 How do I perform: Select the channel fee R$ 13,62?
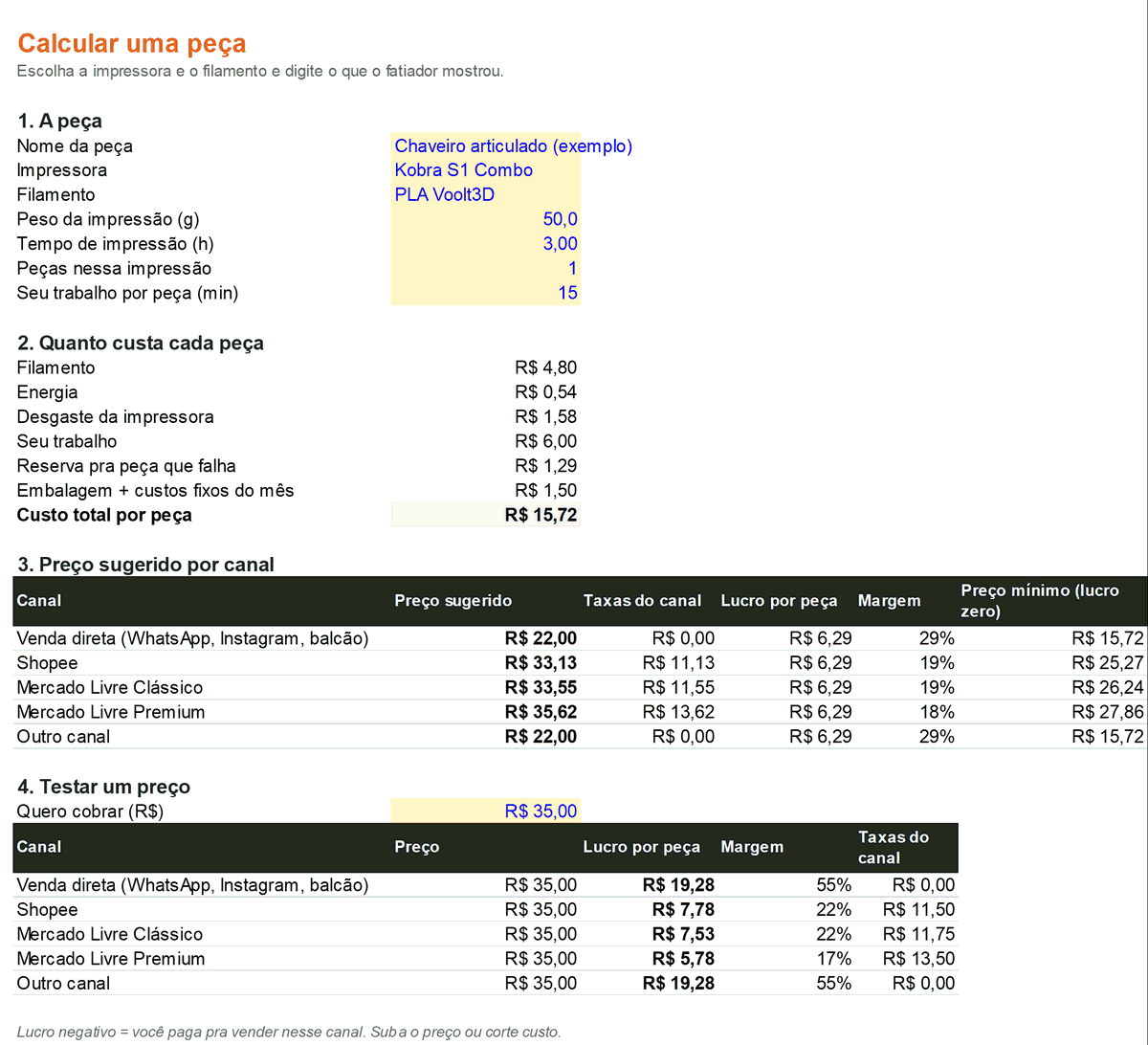point(678,712)
